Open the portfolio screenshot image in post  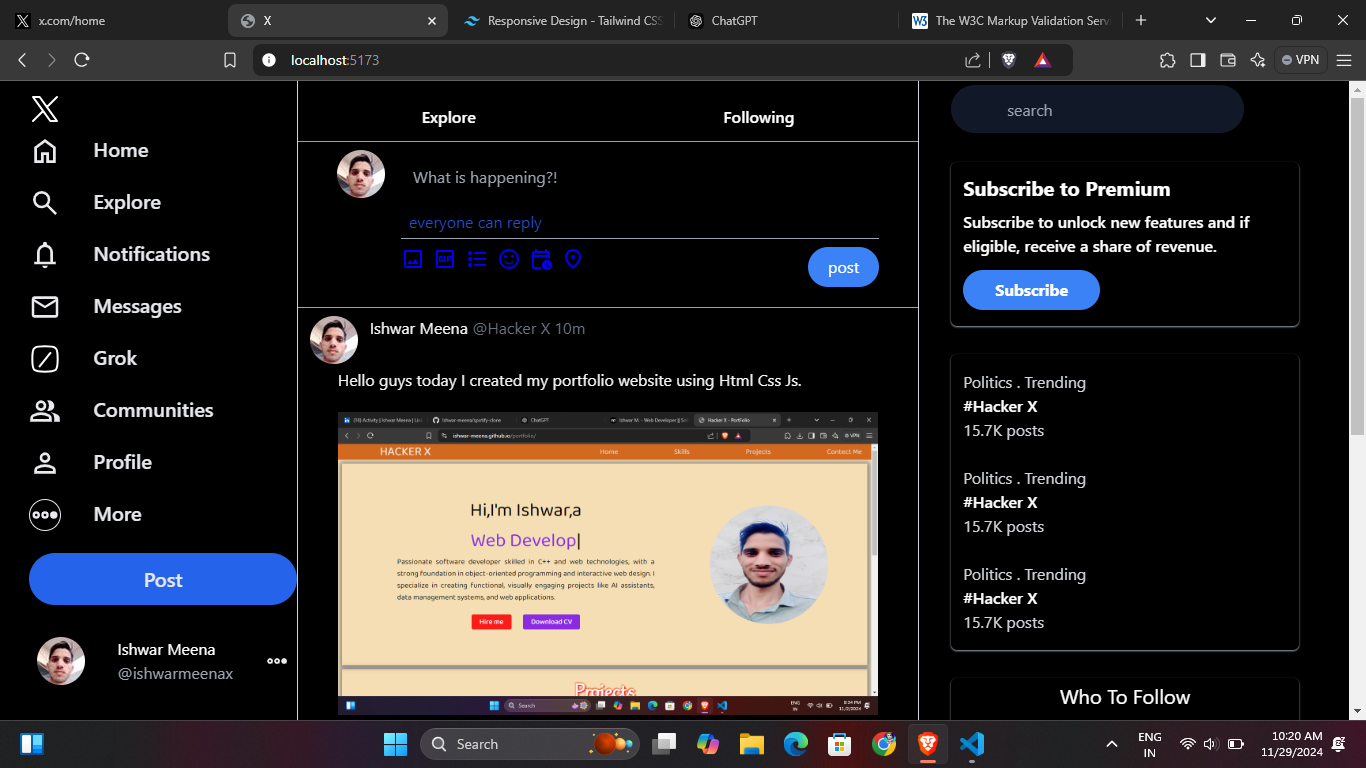tap(608, 563)
